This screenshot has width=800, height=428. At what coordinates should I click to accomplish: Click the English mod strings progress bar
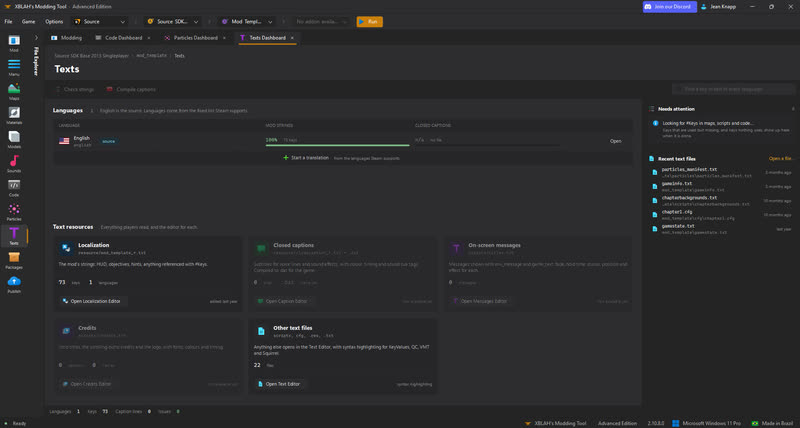tap(337, 145)
